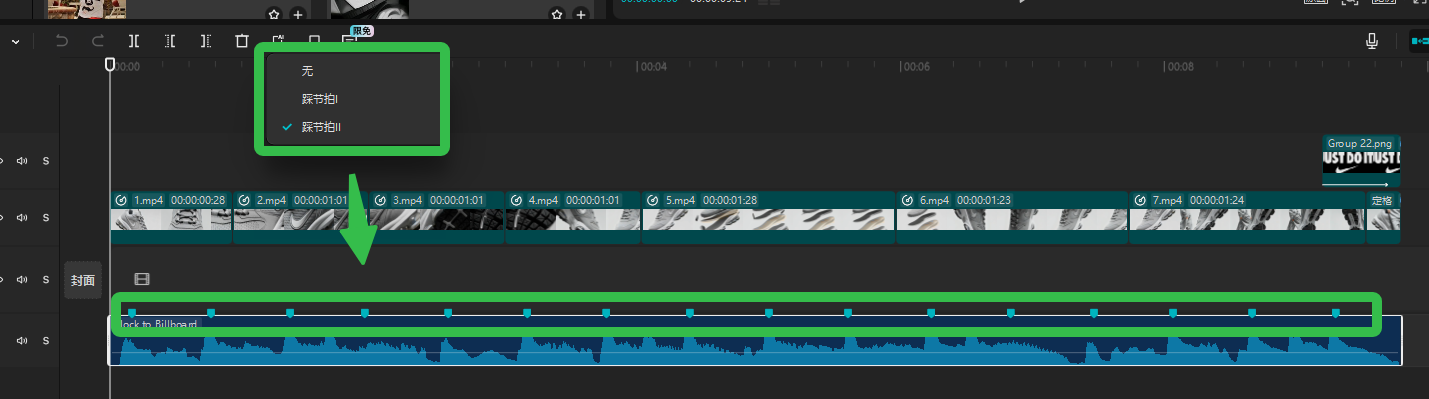Select the 1.mp4 clip on timeline
The height and width of the screenshot is (399, 1429).
[171, 218]
